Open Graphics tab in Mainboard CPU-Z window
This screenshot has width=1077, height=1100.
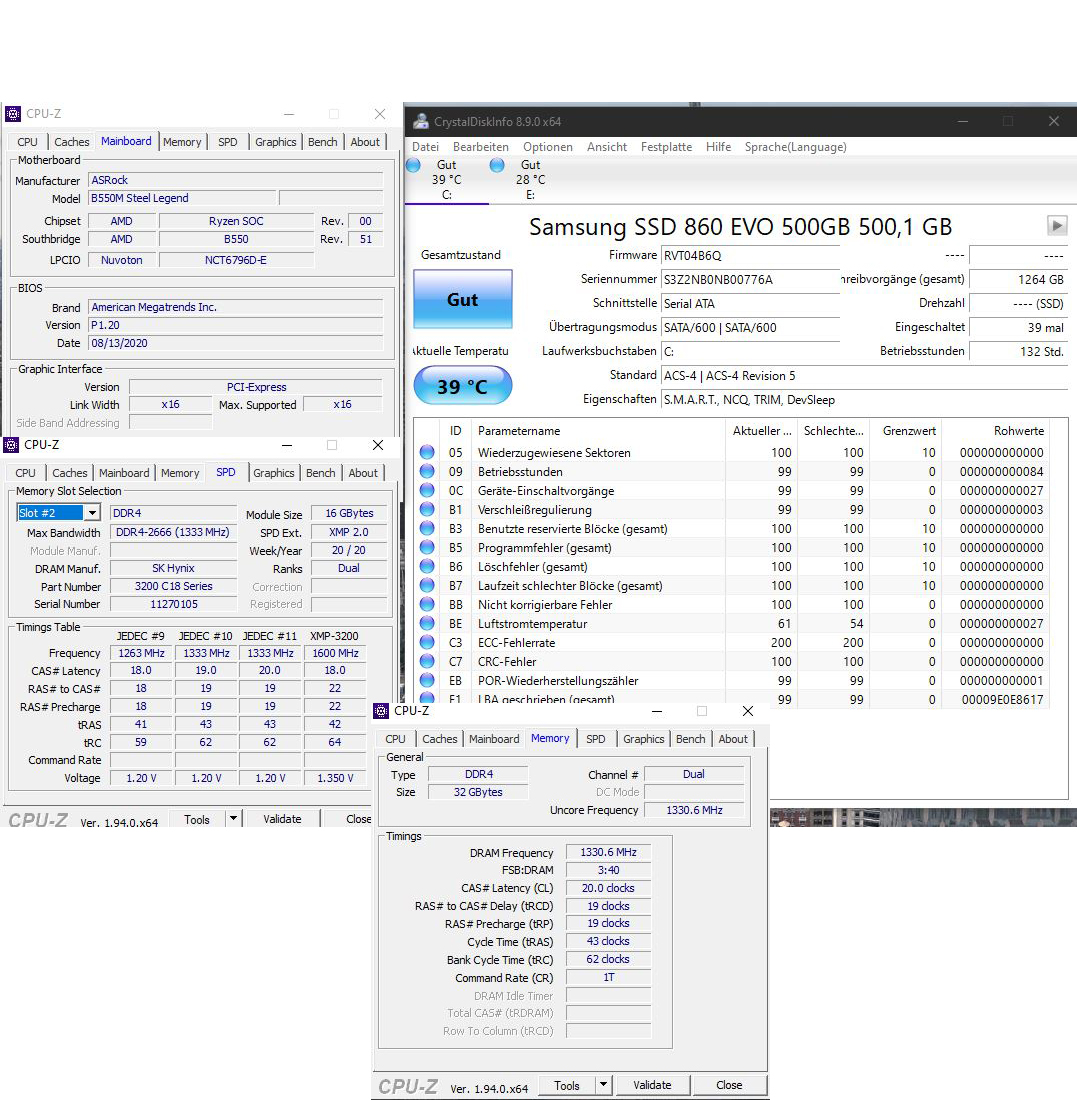pos(276,142)
